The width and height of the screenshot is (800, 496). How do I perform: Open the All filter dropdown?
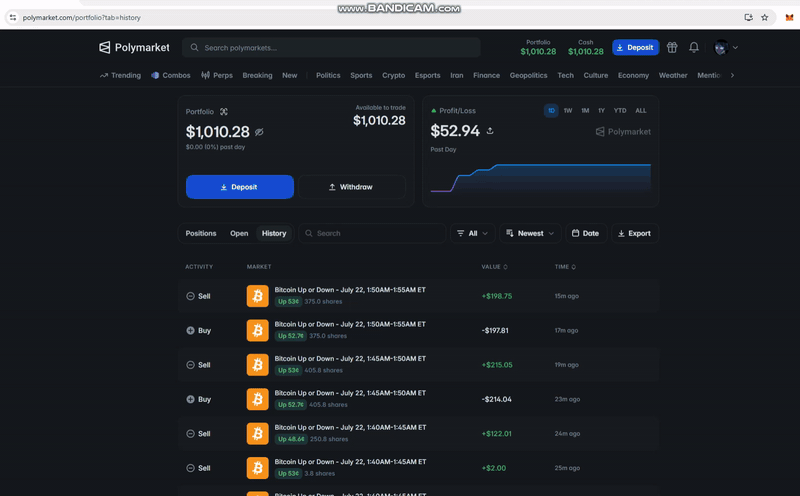(472, 233)
